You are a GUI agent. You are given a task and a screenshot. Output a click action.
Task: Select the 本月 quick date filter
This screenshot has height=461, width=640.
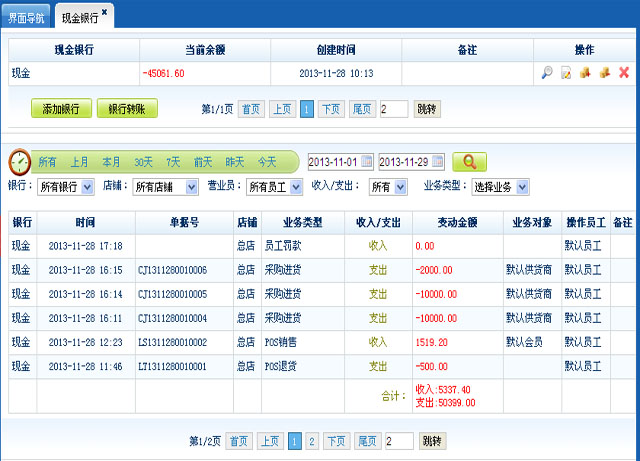click(111, 162)
